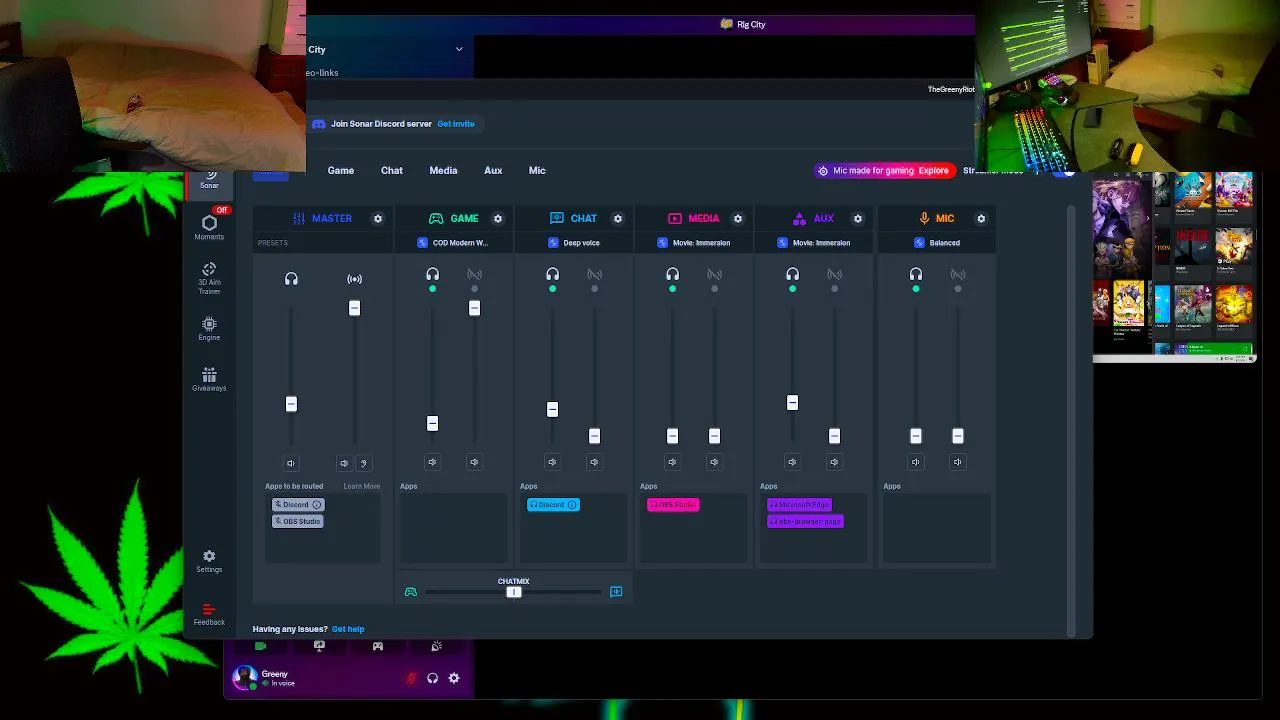Mute the GAME headphone speaker icon

coord(432,462)
